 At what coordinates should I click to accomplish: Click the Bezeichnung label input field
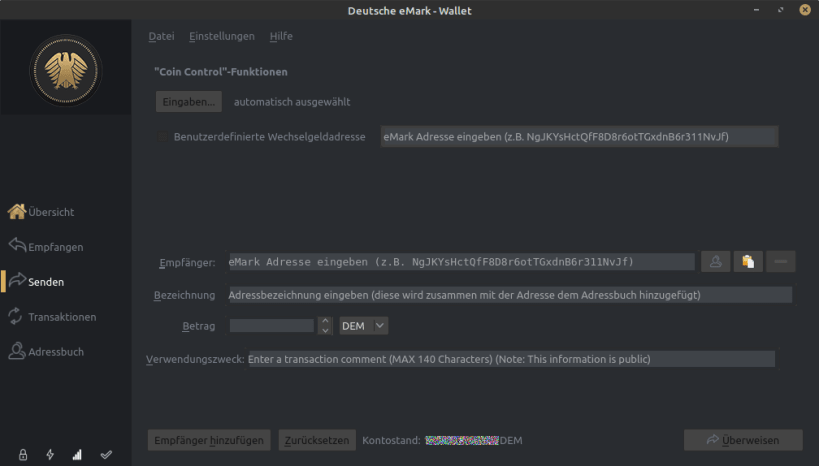click(x=510, y=295)
